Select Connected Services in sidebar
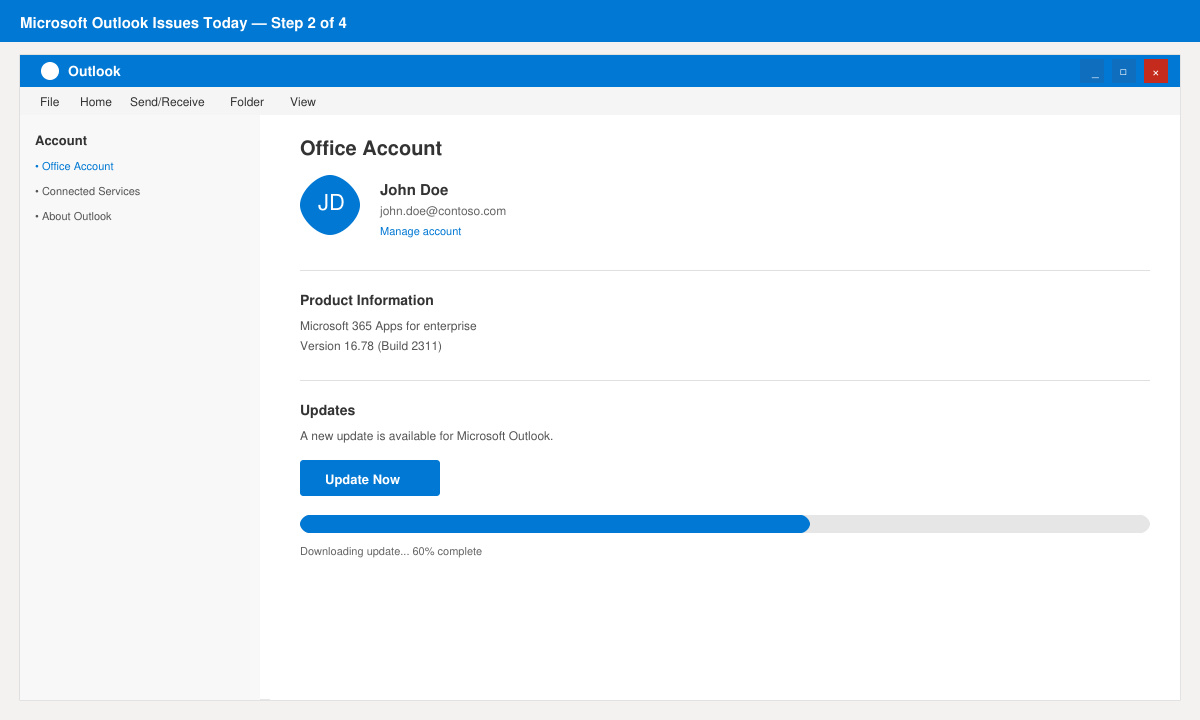 (x=88, y=191)
